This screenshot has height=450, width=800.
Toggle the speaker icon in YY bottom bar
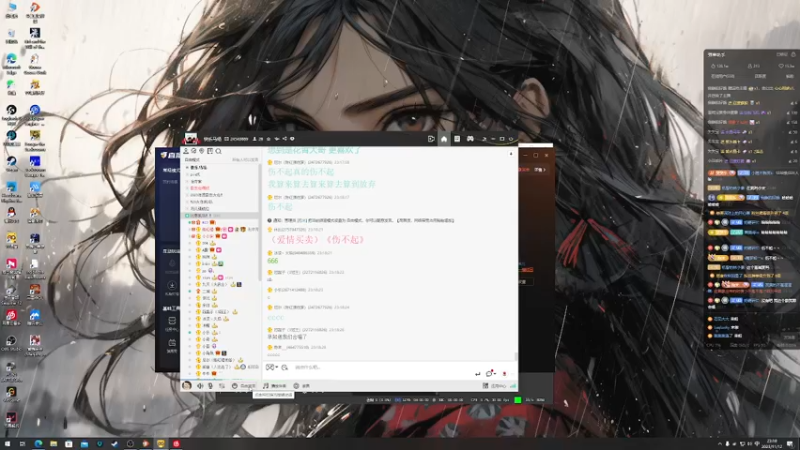[x=200, y=386]
